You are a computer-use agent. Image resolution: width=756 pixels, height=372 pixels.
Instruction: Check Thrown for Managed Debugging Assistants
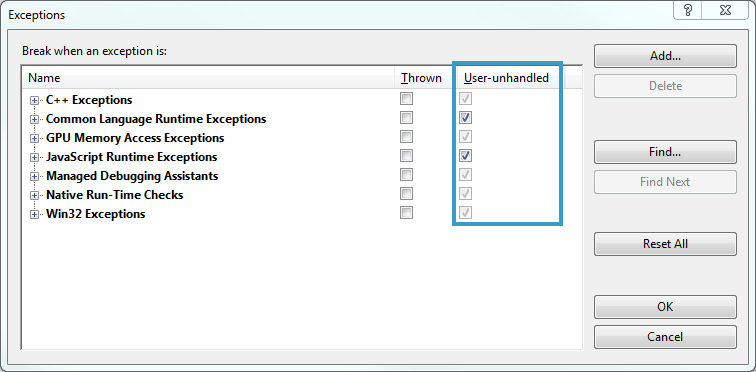coord(406,174)
